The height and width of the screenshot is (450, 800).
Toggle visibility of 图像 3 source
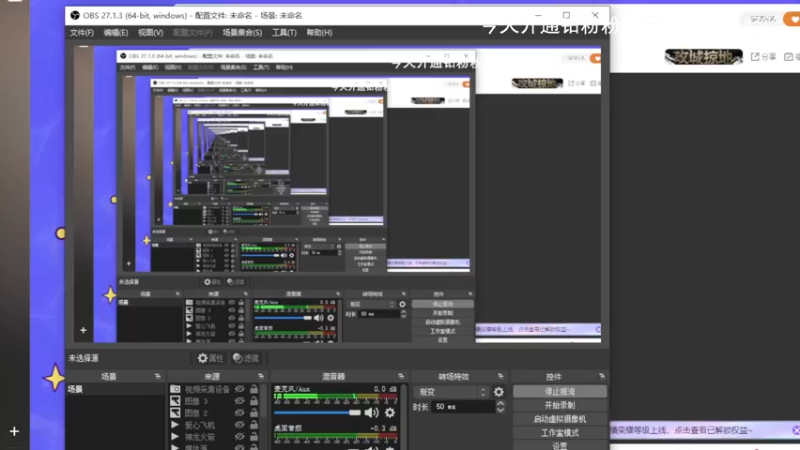tap(239, 401)
